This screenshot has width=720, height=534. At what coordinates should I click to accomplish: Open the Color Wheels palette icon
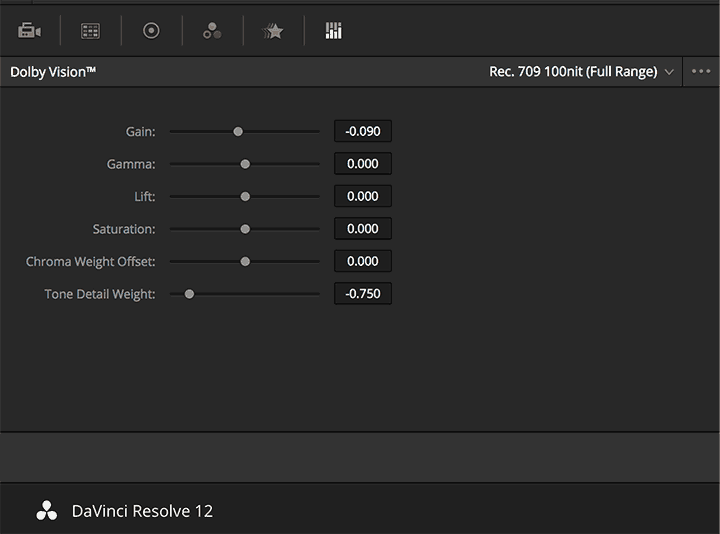click(151, 31)
